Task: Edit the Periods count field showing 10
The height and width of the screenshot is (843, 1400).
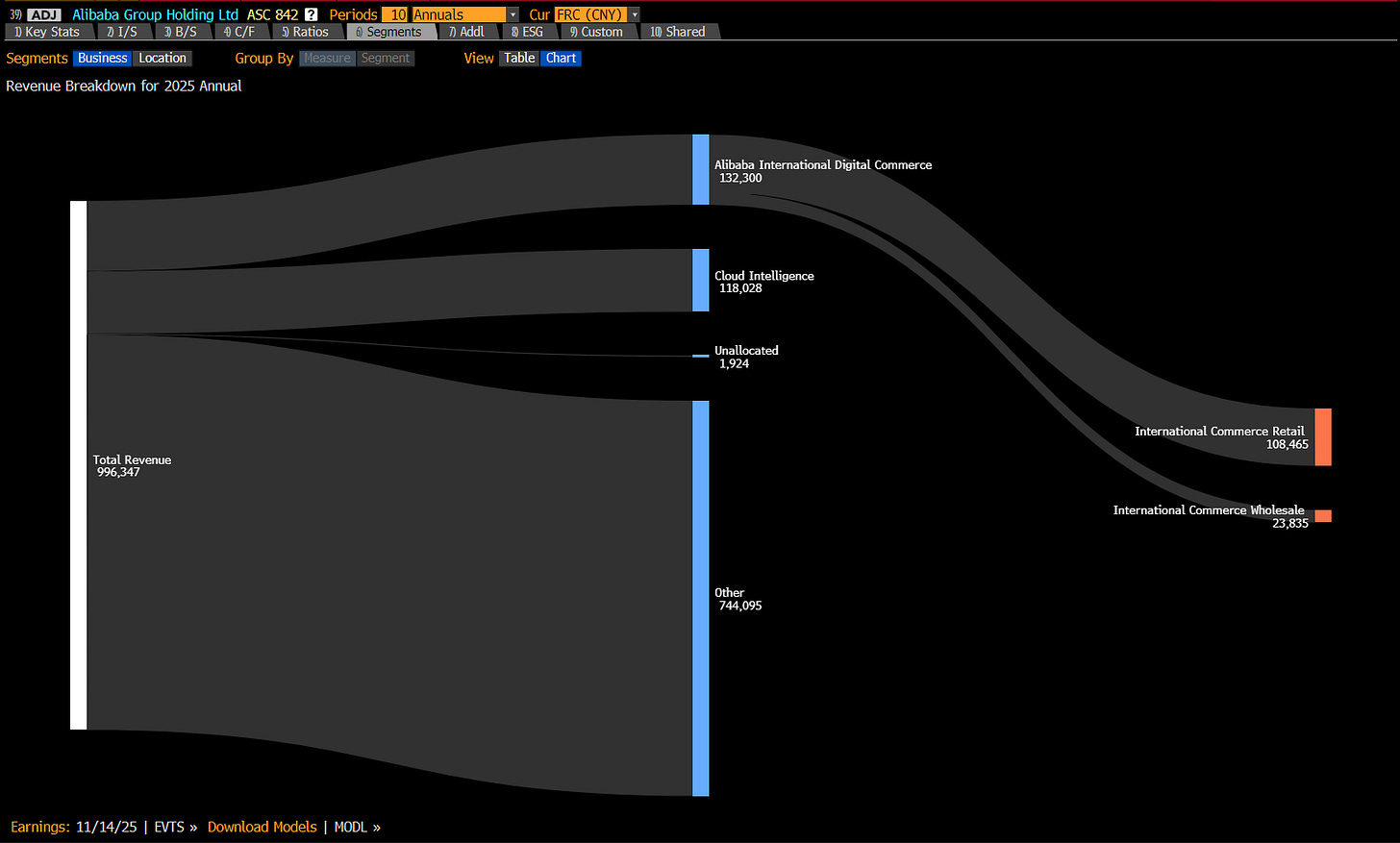Action: (395, 14)
